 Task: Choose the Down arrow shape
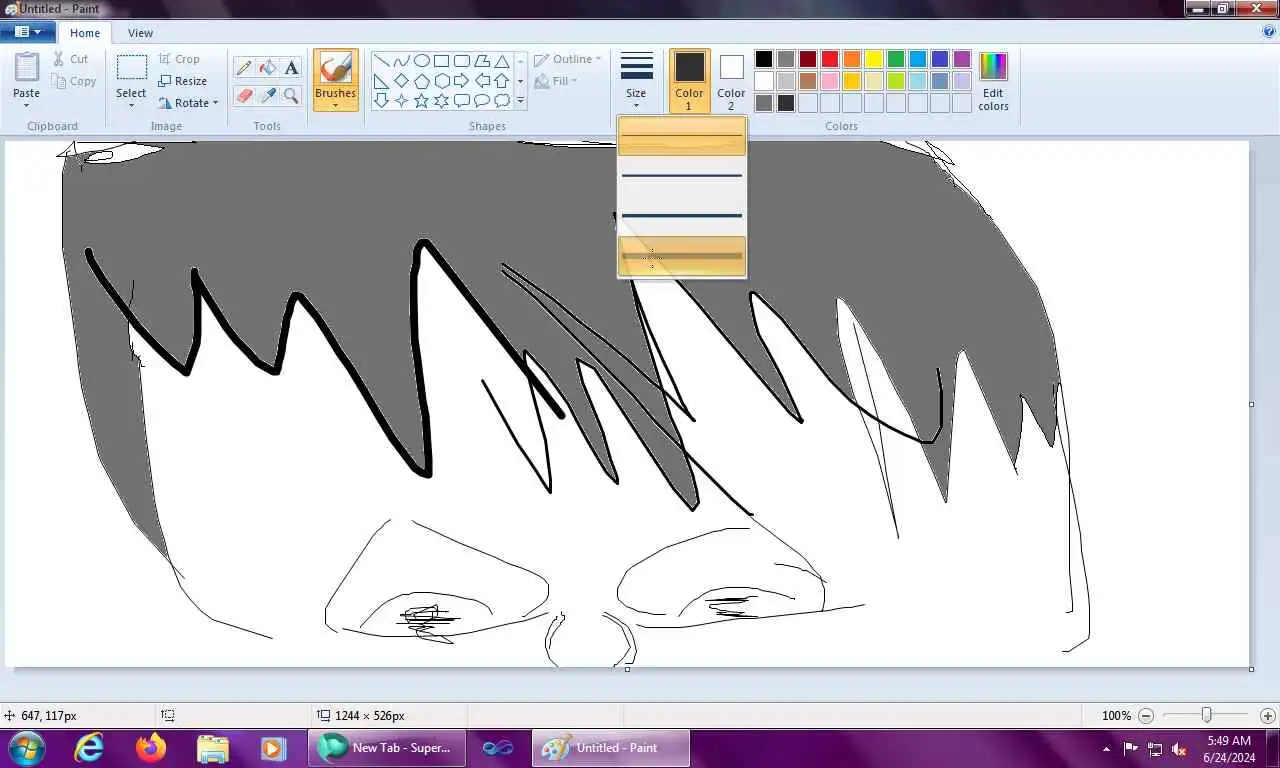(381, 101)
